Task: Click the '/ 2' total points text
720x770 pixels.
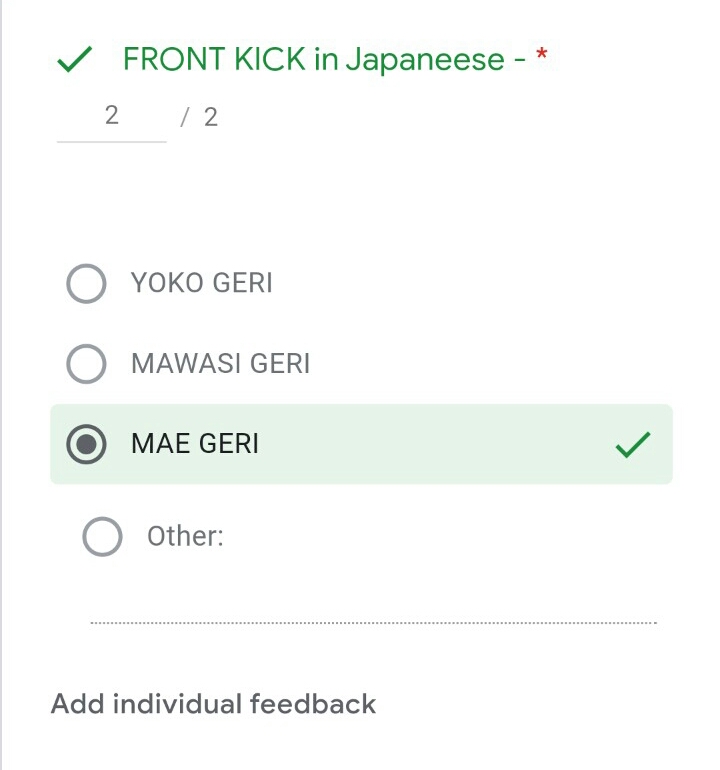Action: coord(199,117)
